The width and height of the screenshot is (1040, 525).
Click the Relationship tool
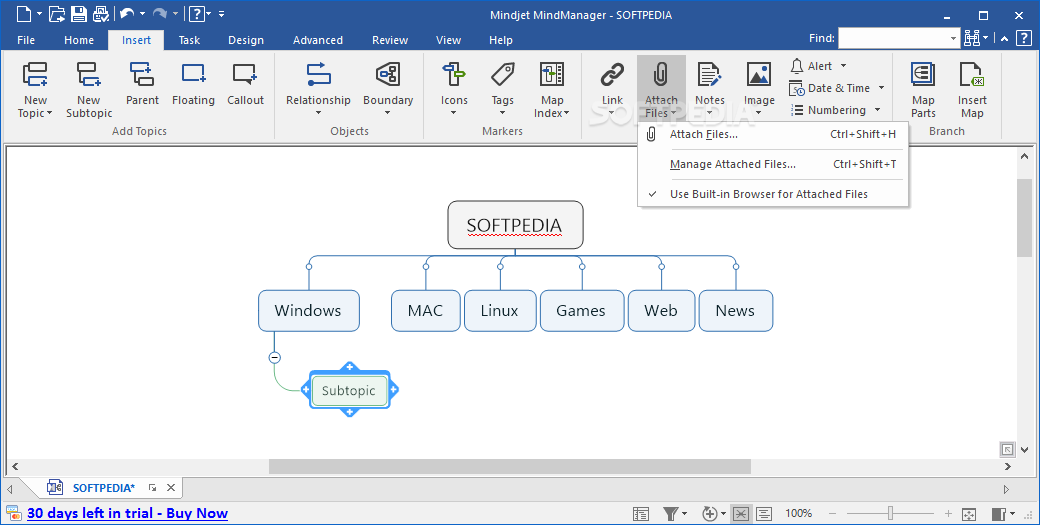click(318, 88)
